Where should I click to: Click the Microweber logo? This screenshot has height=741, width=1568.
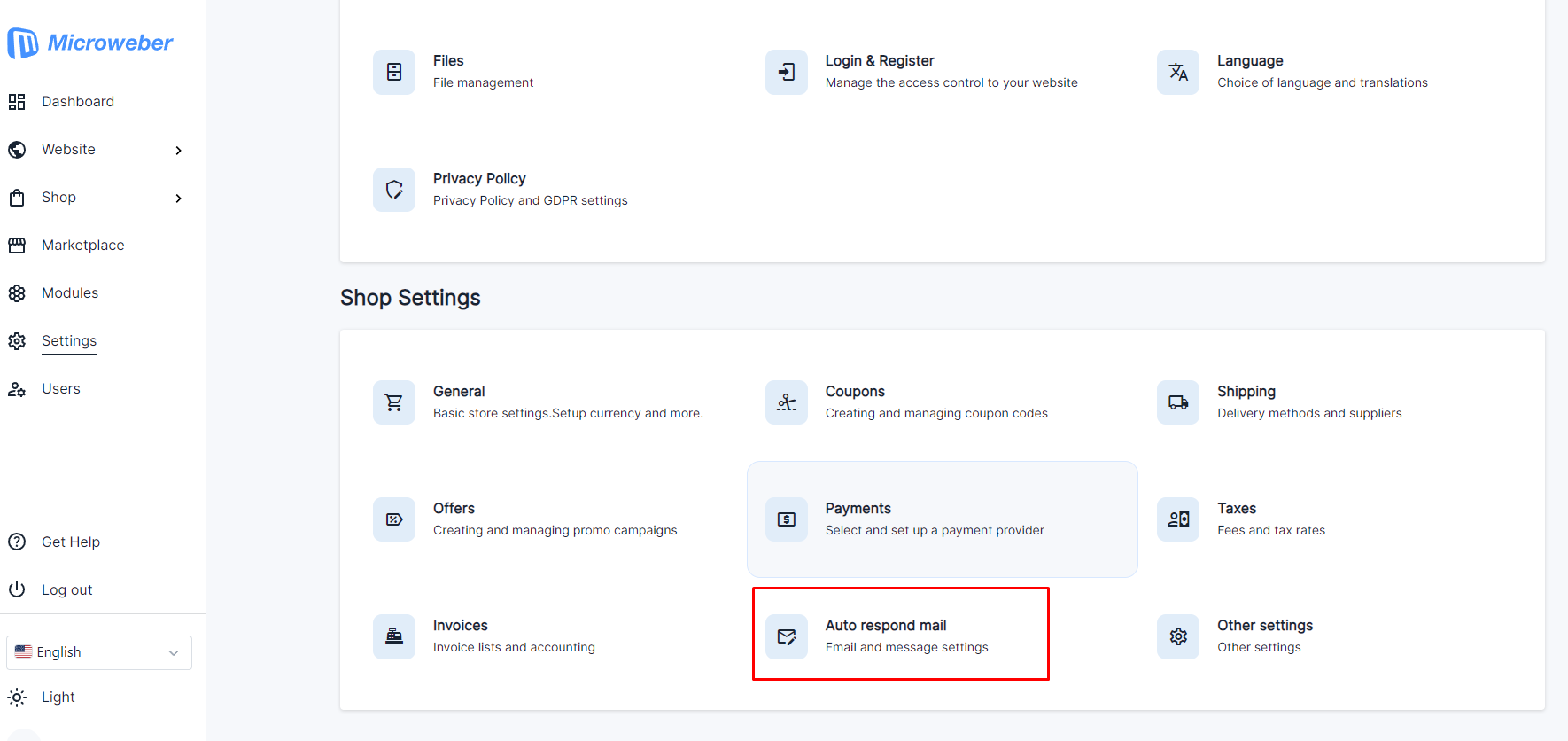[90, 43]
